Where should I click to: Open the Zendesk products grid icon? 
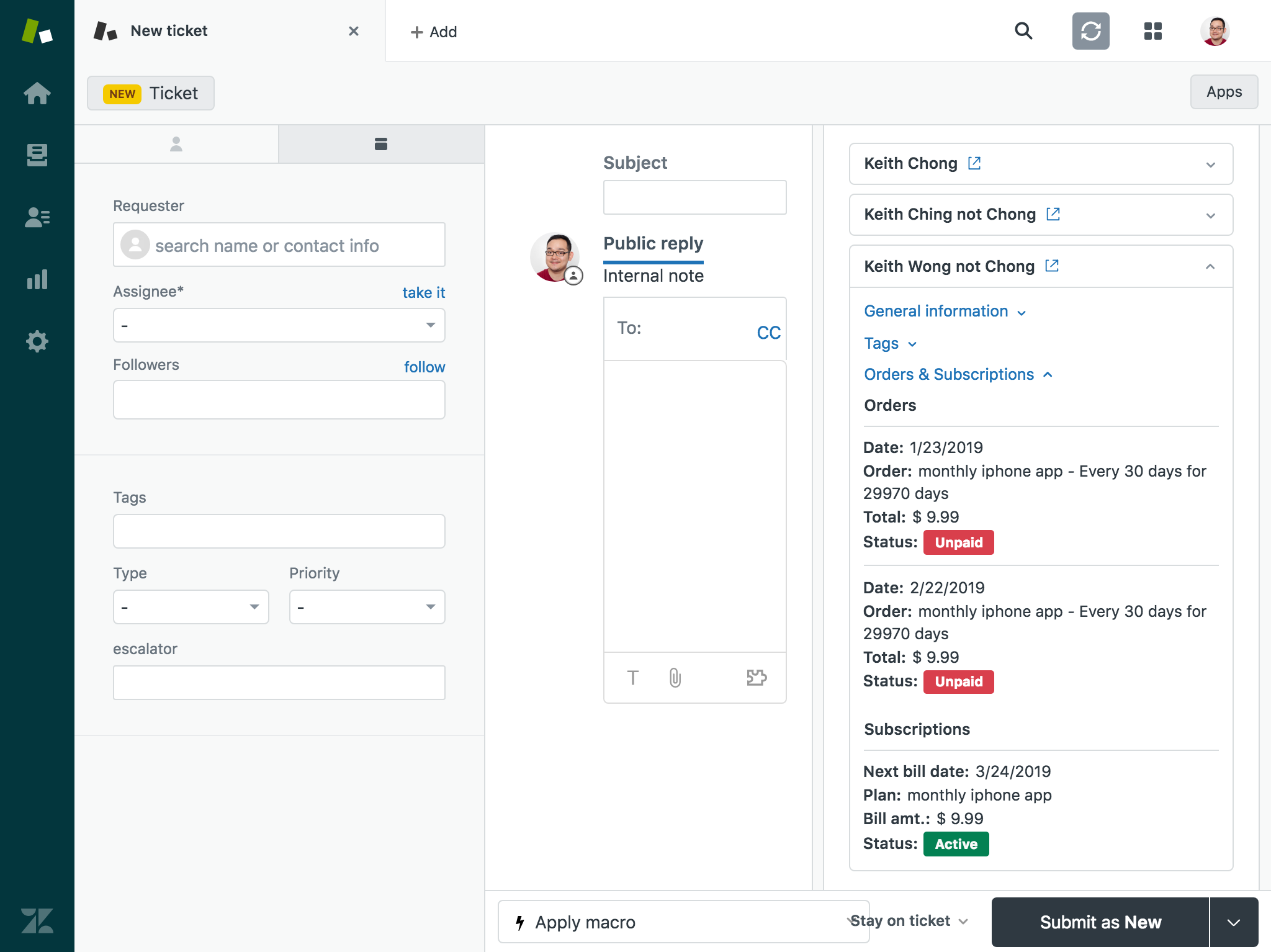tap(1152, 31)
